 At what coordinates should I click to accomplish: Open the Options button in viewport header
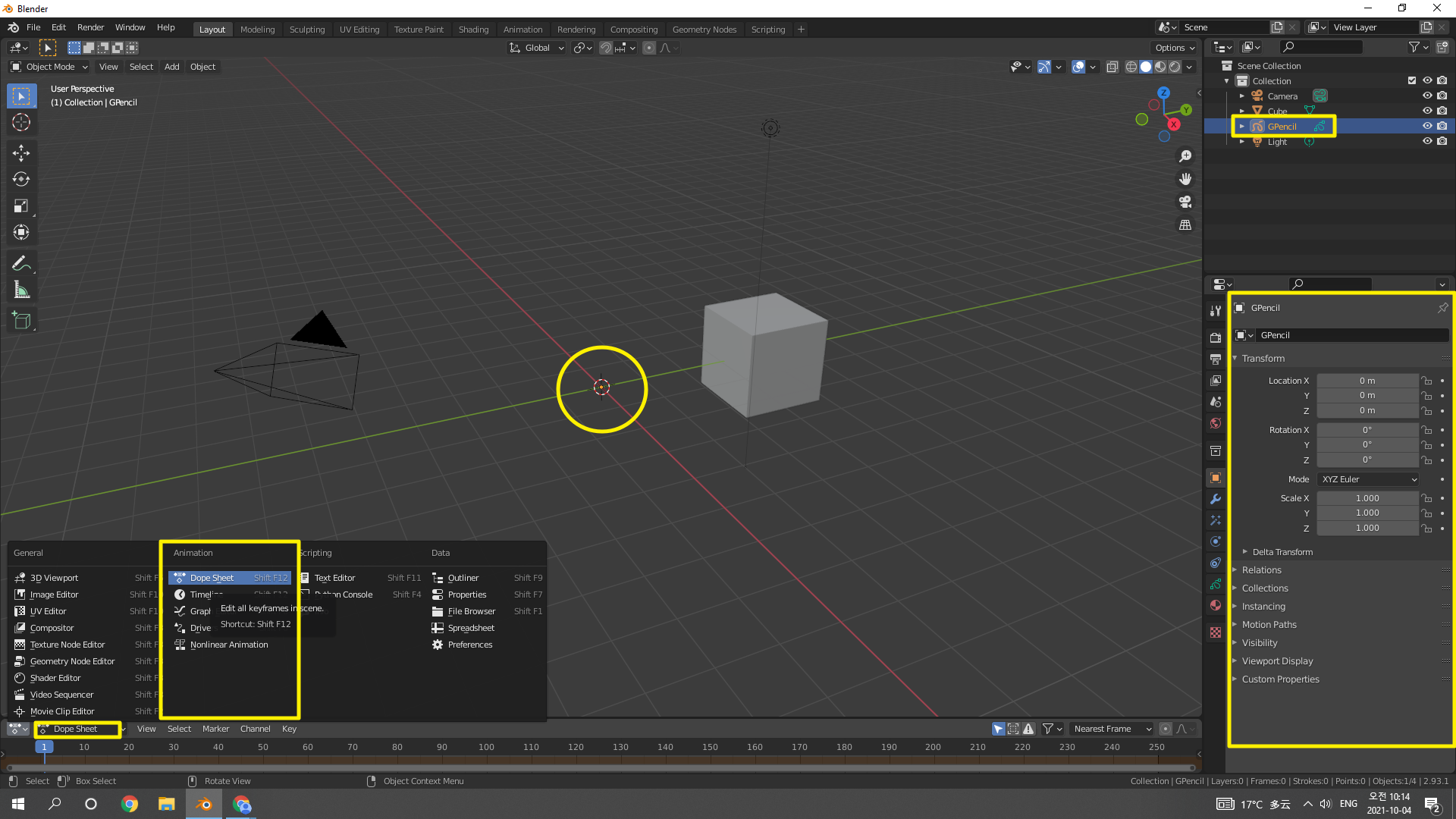point(1174,48)
